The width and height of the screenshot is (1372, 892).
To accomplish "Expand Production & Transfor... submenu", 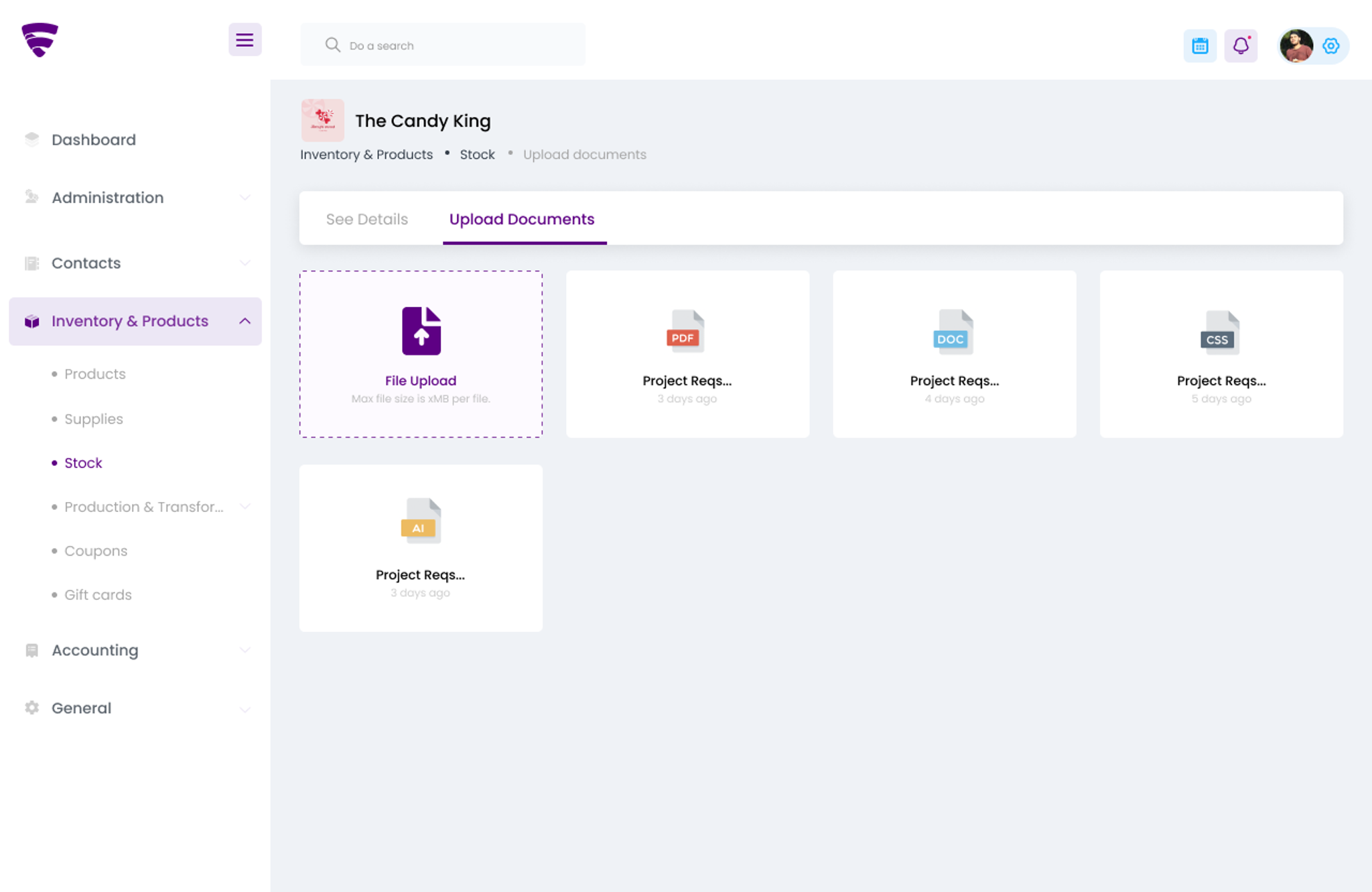I will (245, 507).
